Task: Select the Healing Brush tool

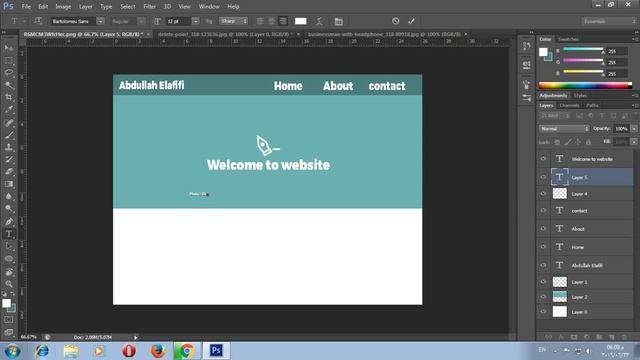Action: [9, 122]
